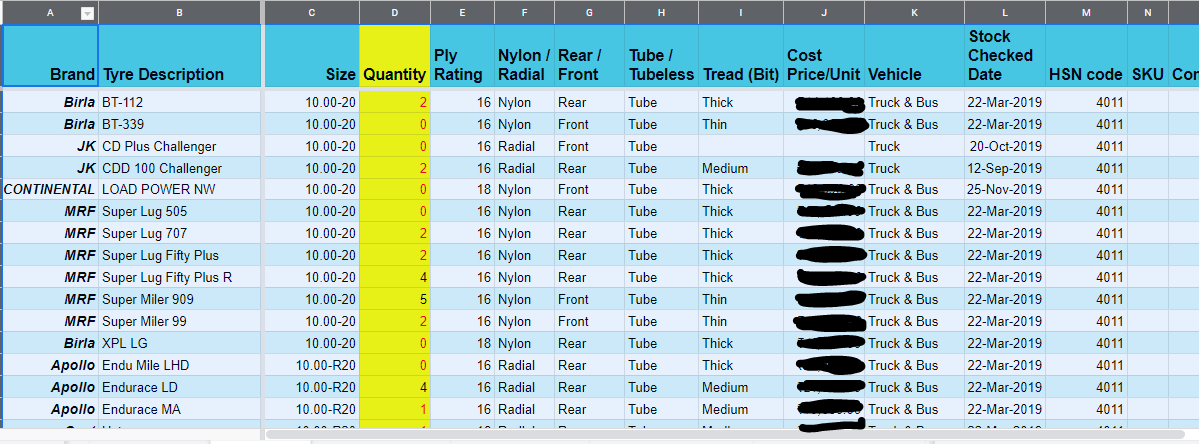Select the "SKU" header cell
The width and height of the screenshot is (1199, 444).
coord(1148,56)
